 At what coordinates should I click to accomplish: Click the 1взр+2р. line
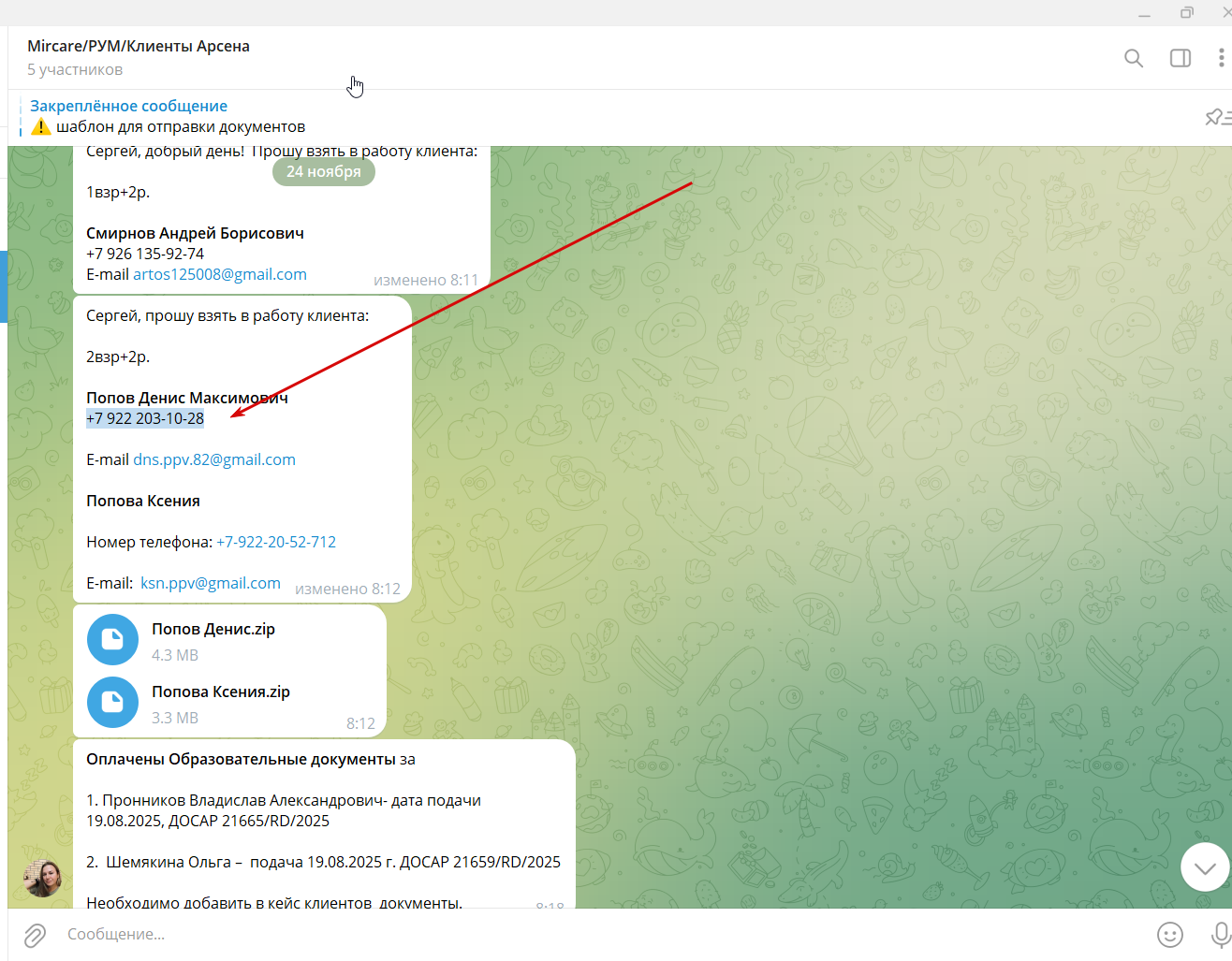coord(118,193)
